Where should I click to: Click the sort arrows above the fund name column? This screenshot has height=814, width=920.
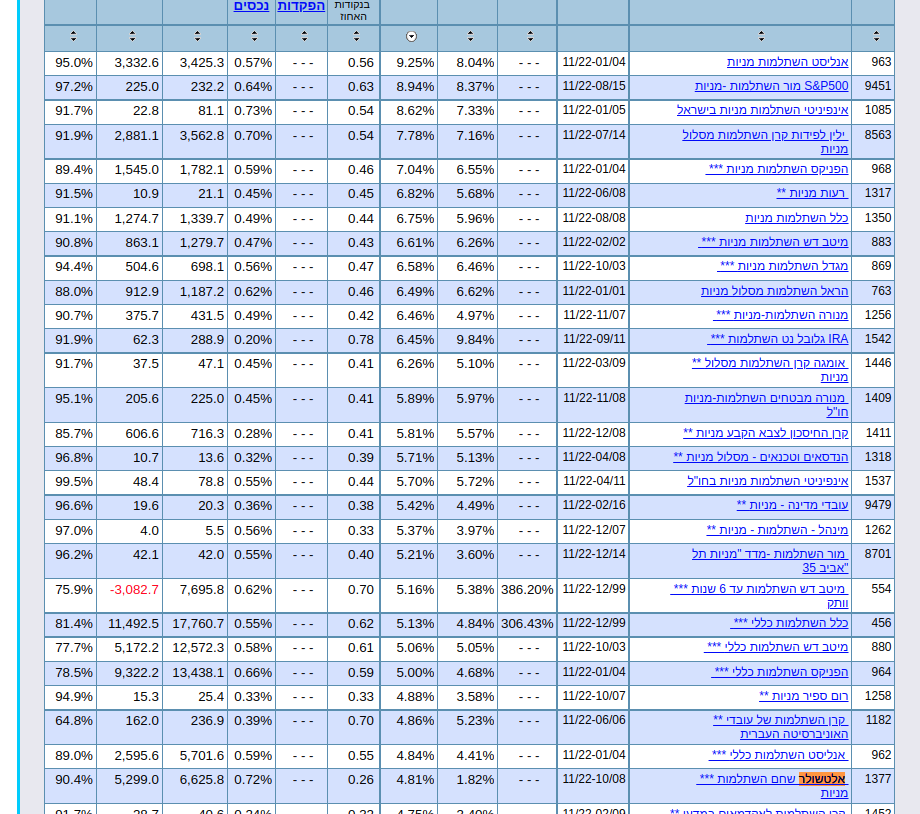[x=760, y=37]
